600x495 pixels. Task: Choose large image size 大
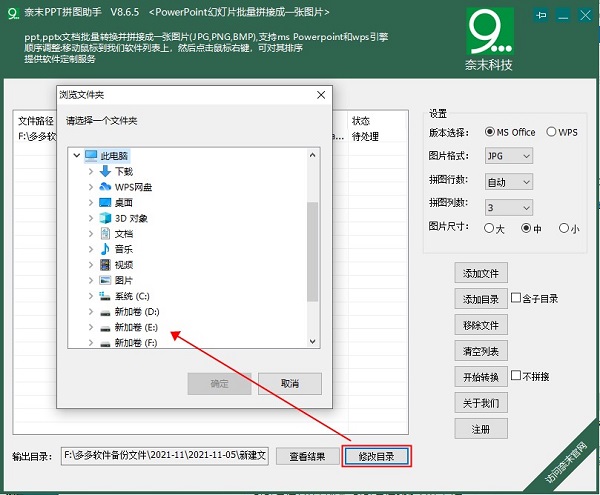coord(489,228)
